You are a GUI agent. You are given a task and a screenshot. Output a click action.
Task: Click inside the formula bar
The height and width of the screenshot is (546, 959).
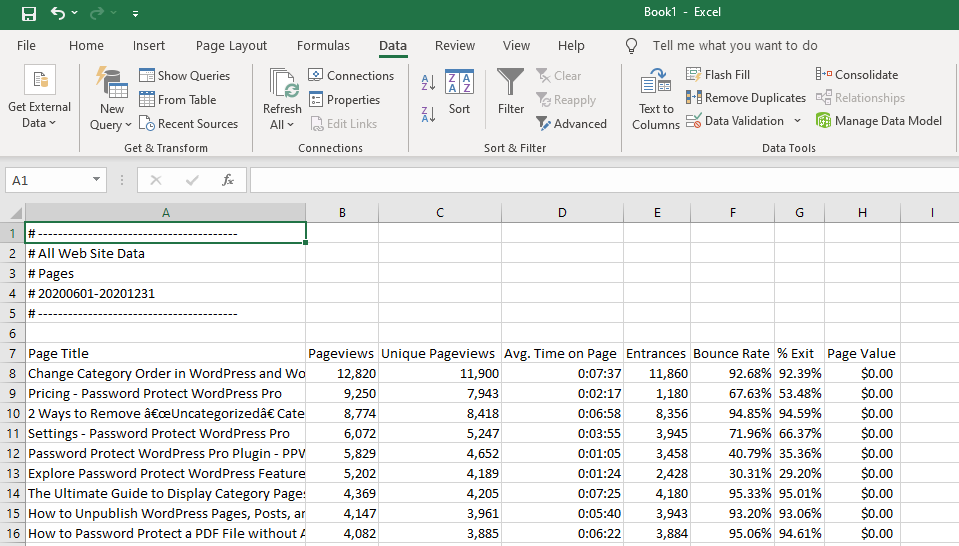[604, 180]
